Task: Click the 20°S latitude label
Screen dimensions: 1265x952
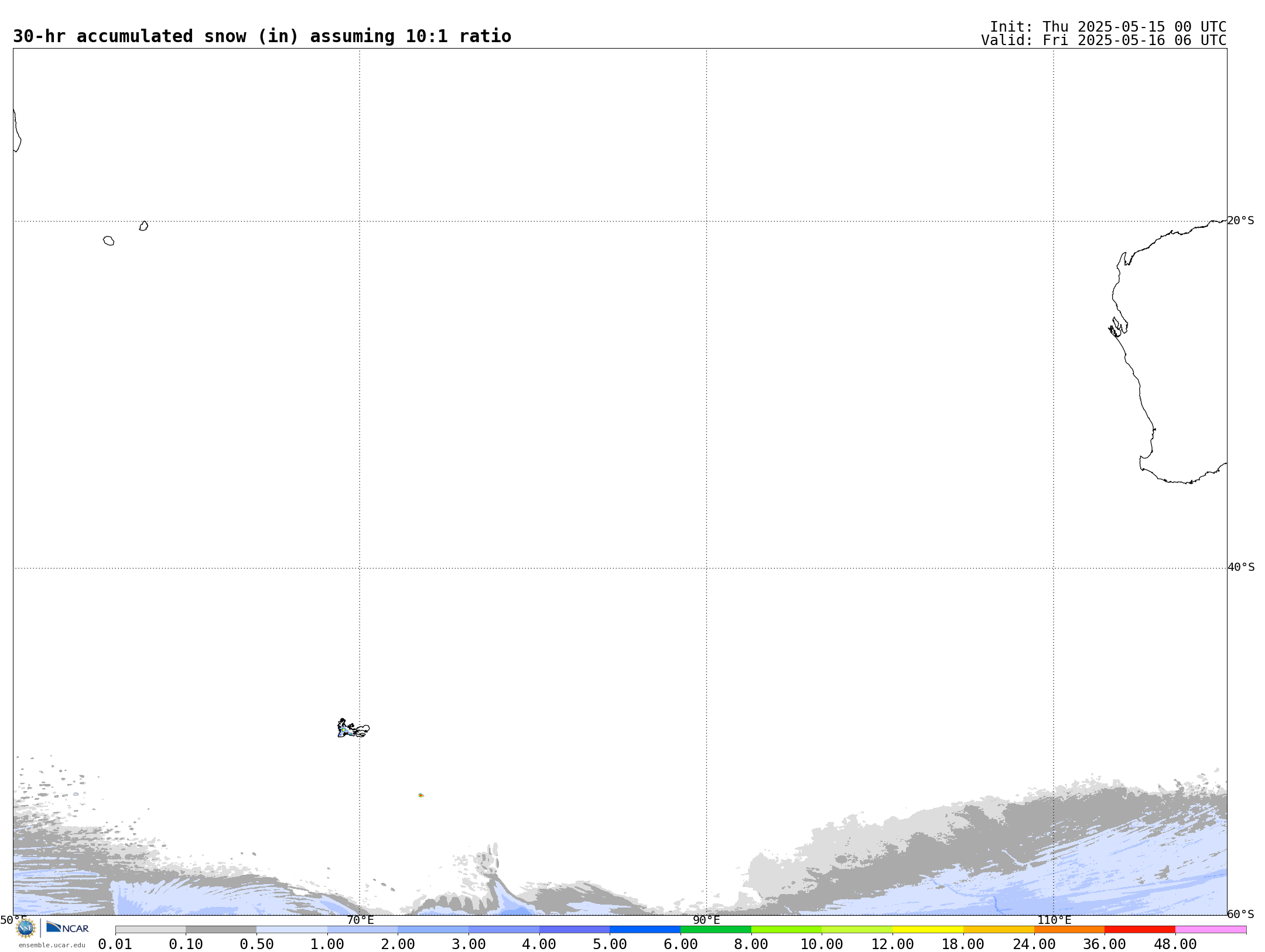Action: tap(1240, 221)
